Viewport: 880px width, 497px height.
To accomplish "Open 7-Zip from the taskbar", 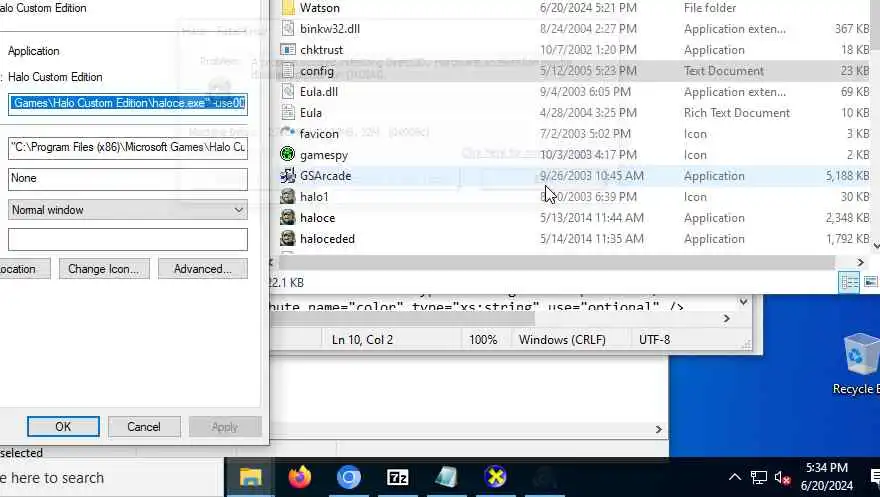I will coord(397,477).
